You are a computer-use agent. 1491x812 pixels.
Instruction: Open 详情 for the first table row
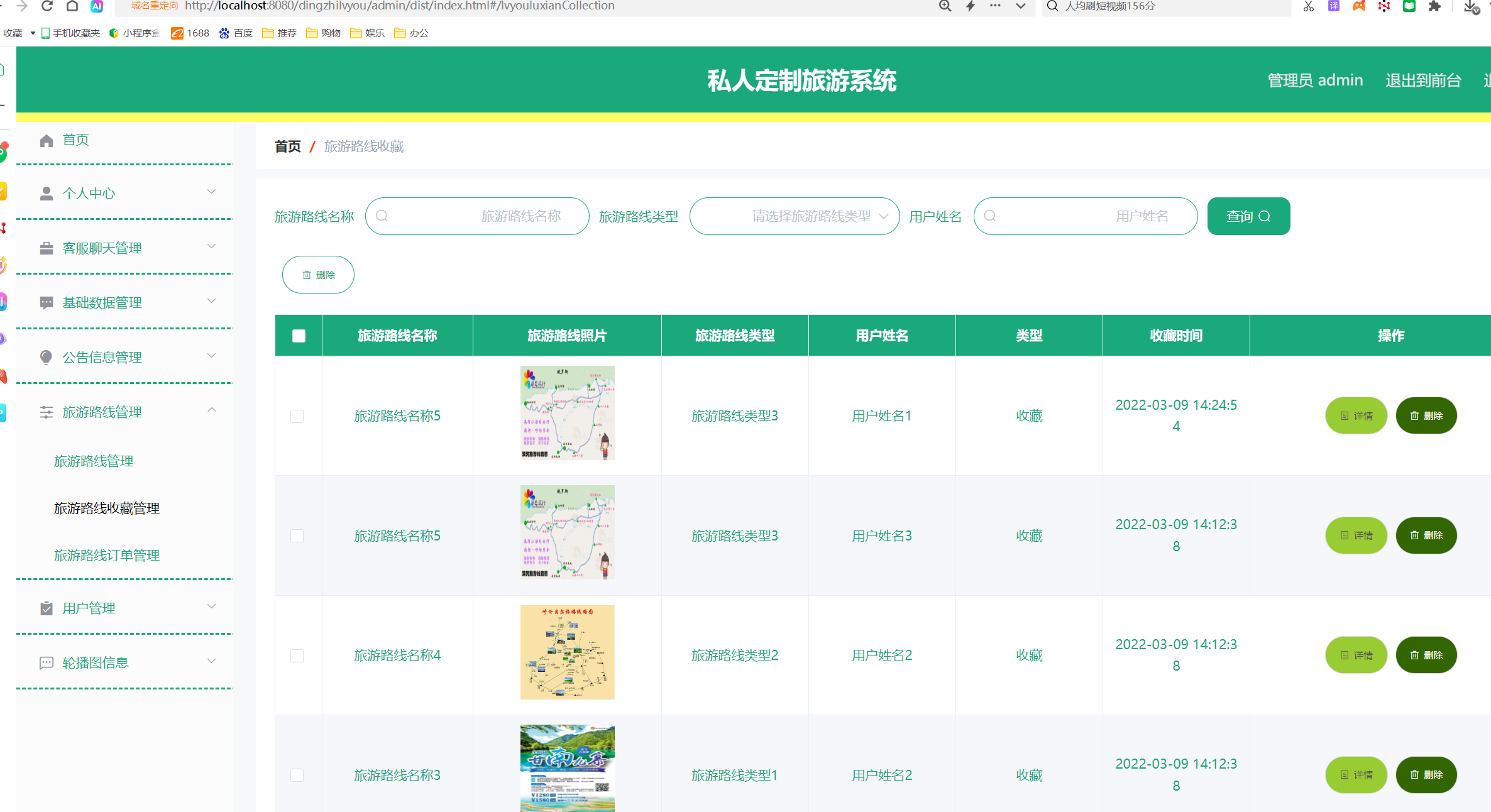[1356, 415]
